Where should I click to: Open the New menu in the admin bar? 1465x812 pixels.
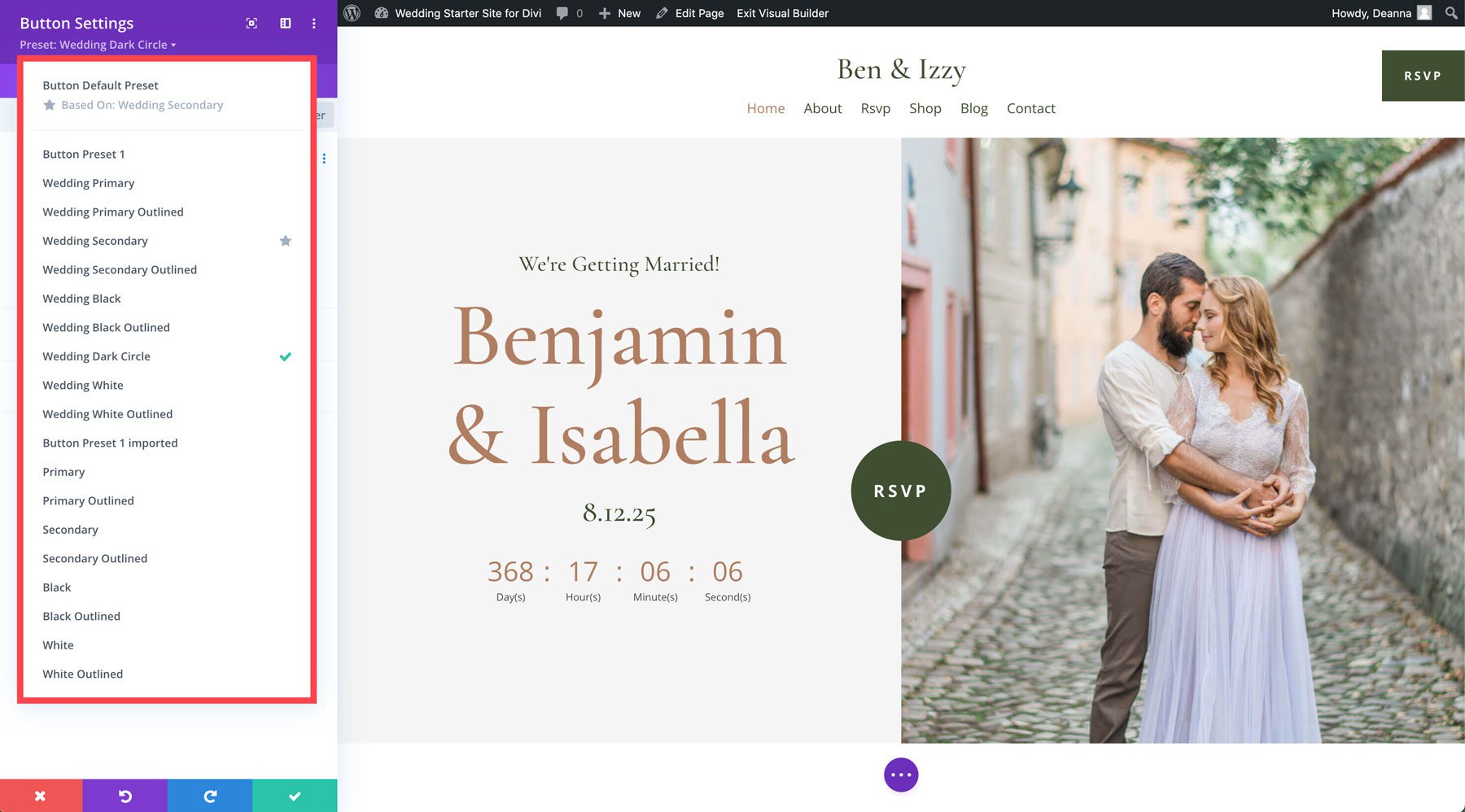coord(619,13)
